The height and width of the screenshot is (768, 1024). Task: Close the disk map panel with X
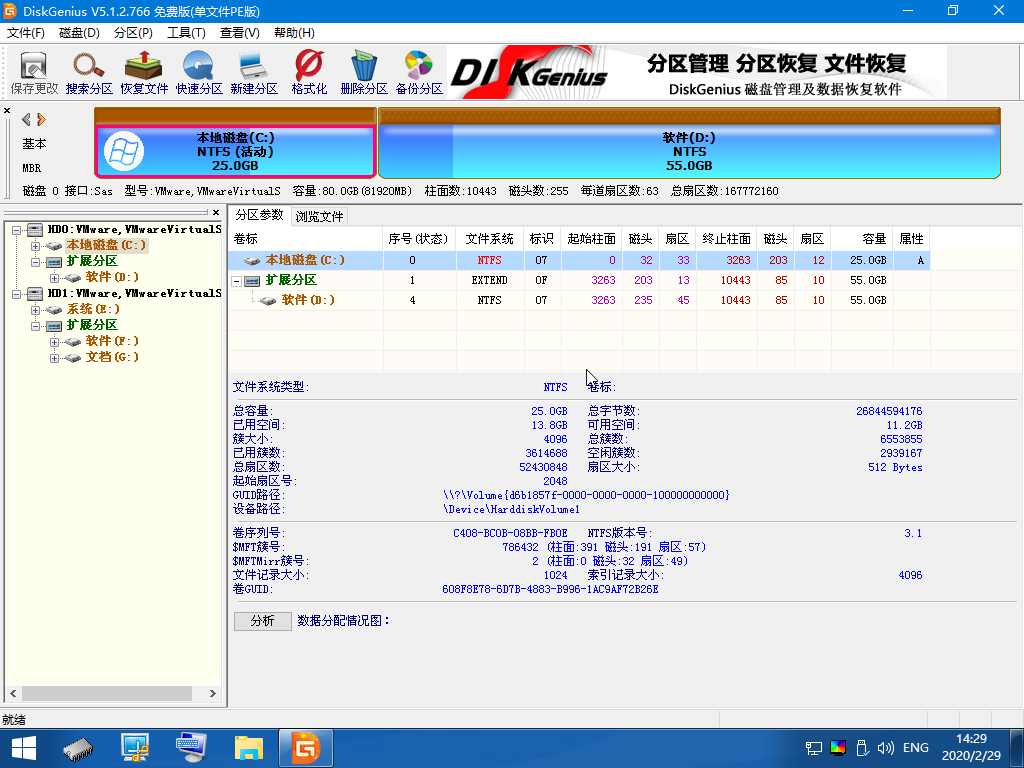tap(7, 110)
